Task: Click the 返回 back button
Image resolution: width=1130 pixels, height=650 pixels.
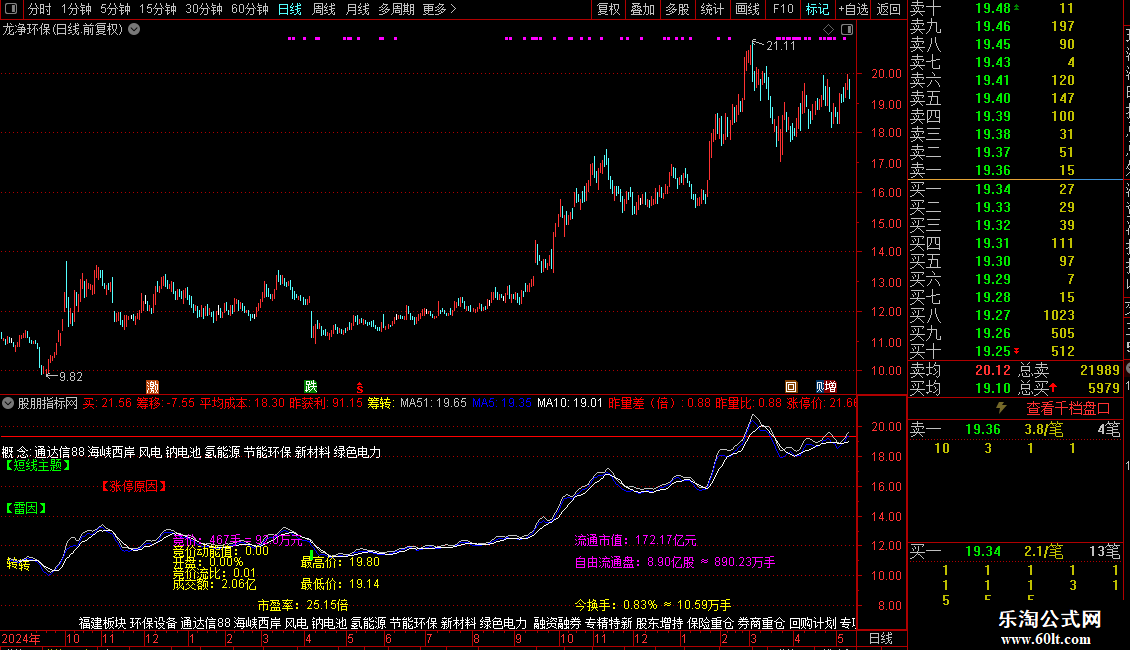Action: tap(889, 9)
